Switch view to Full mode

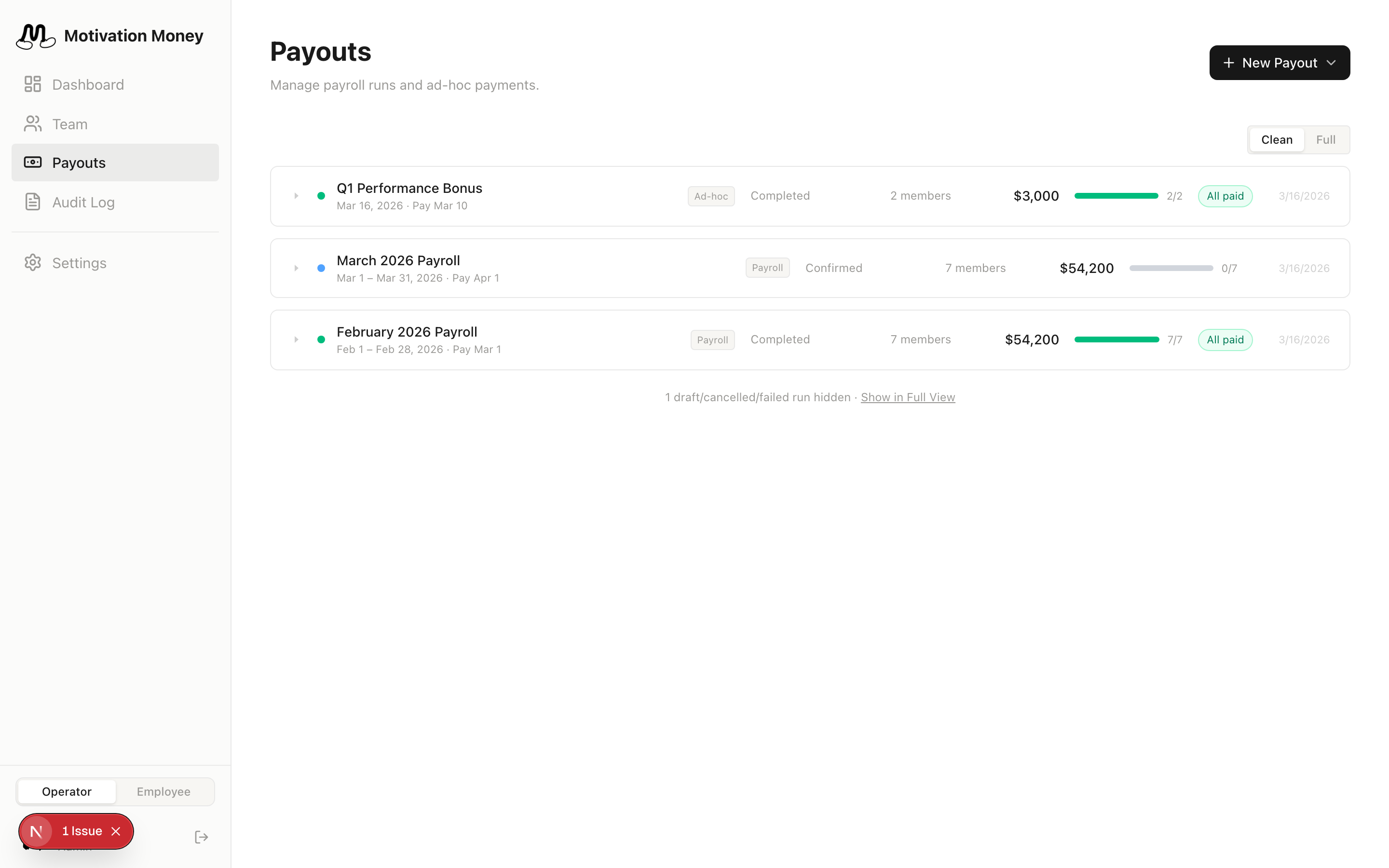tap(1326, 139)
